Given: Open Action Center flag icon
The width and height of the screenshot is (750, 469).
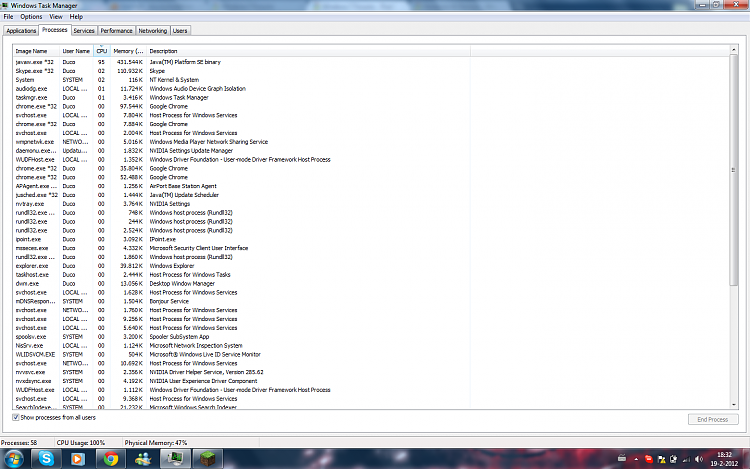Looking at the screenshot, I should (662, 459).
